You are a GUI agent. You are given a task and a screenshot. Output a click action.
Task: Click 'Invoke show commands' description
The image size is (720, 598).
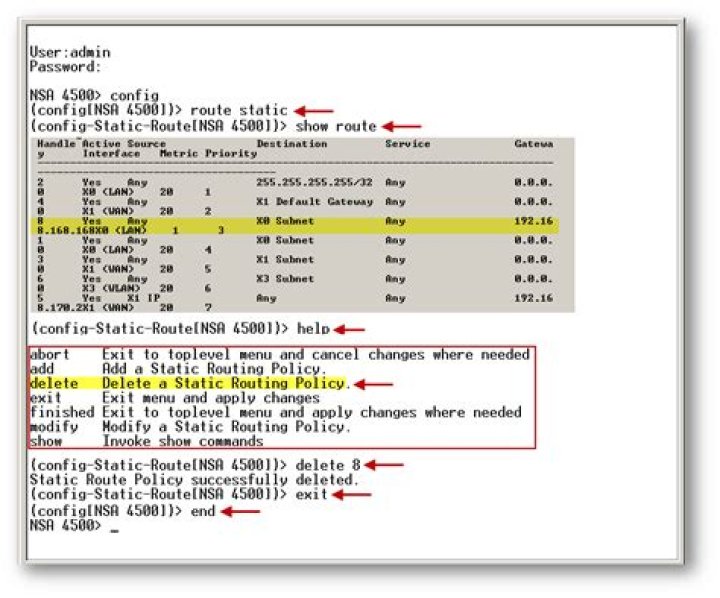tap(183, 441)
